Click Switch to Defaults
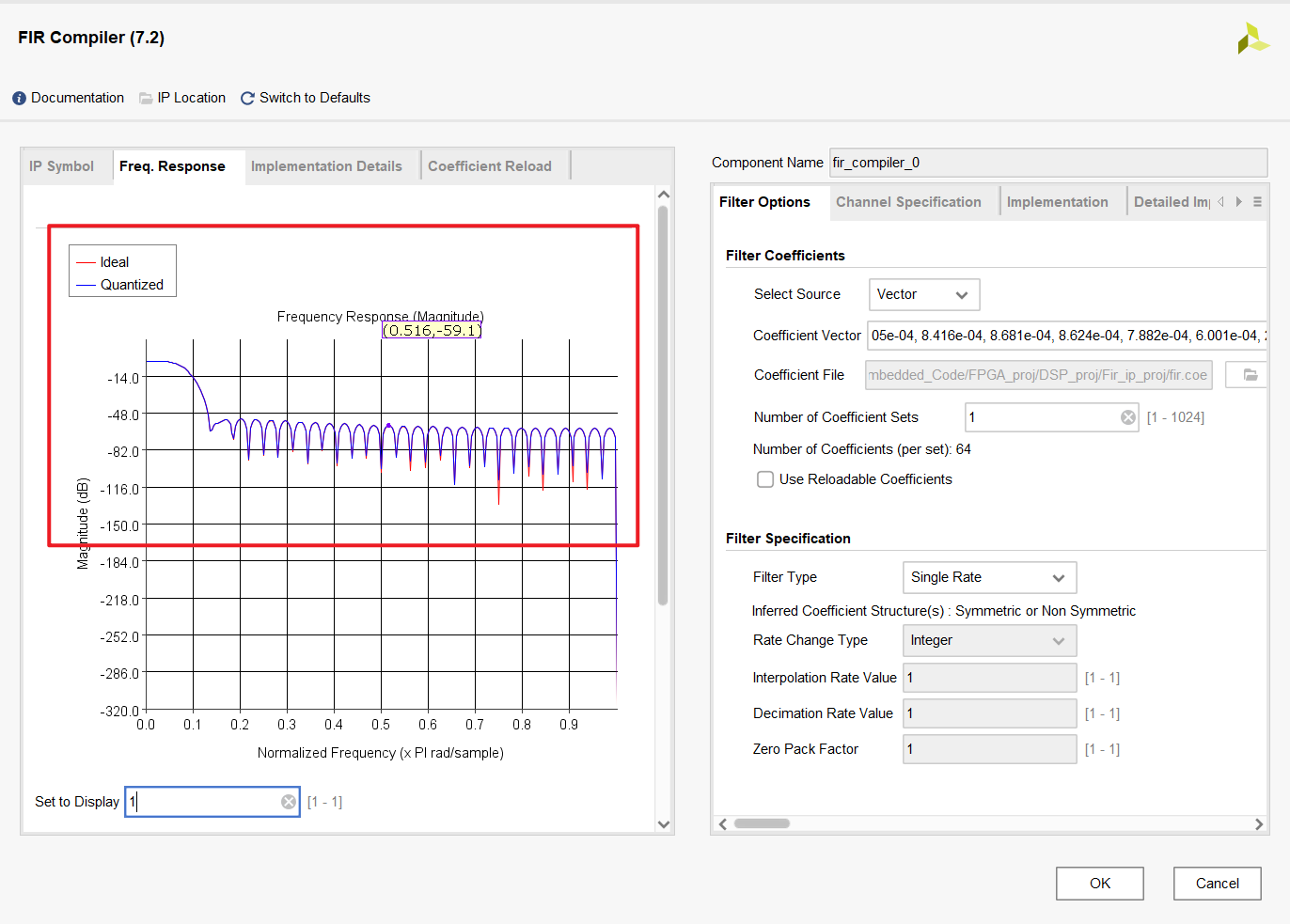 pos(315,98)
